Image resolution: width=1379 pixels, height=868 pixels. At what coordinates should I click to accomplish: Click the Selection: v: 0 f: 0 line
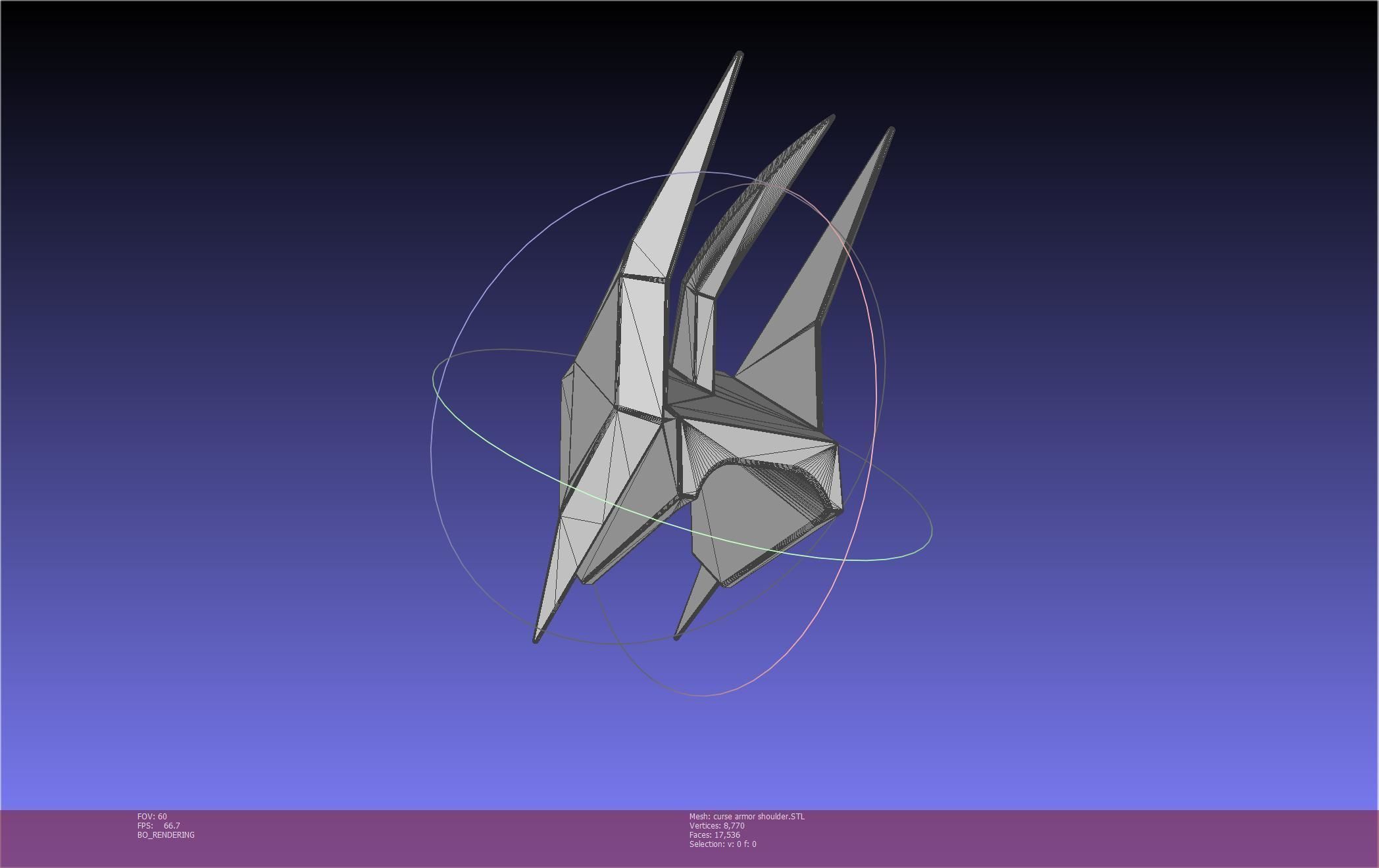click(722, 844)
